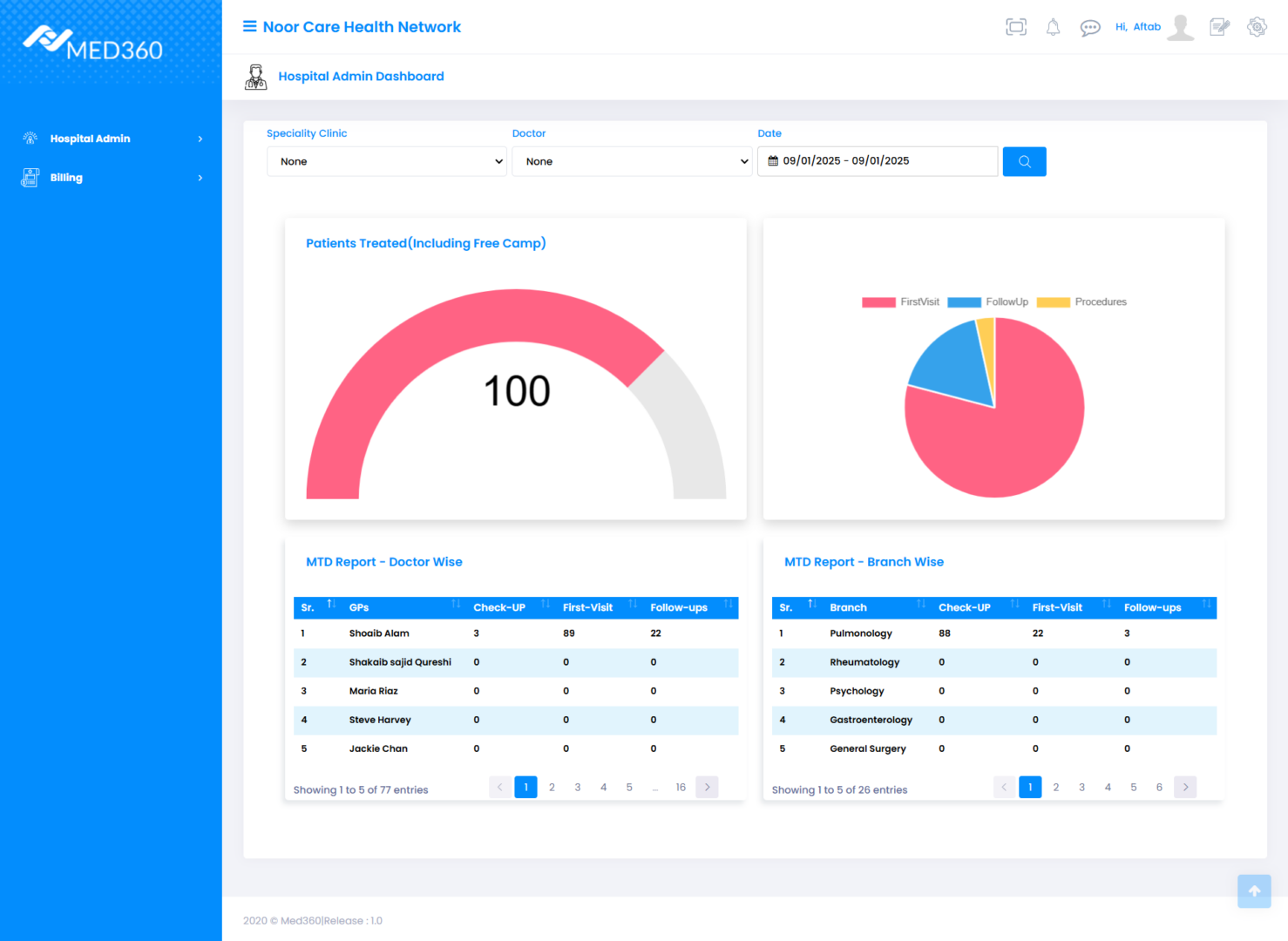Open the Speciality Clinic dropdown
Image resolution: width=1288 pixels, height=941 pixels.
387,161
